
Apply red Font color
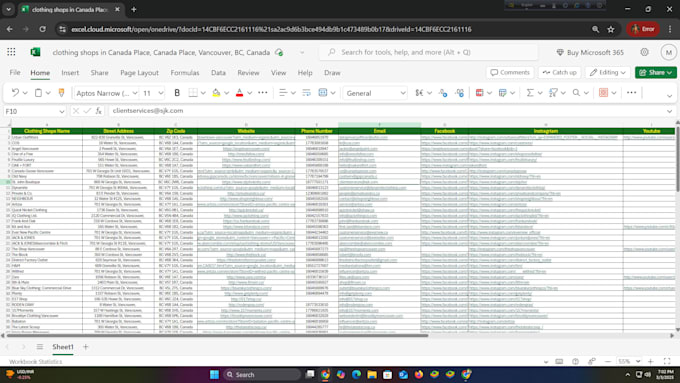[x=239, y=93]
